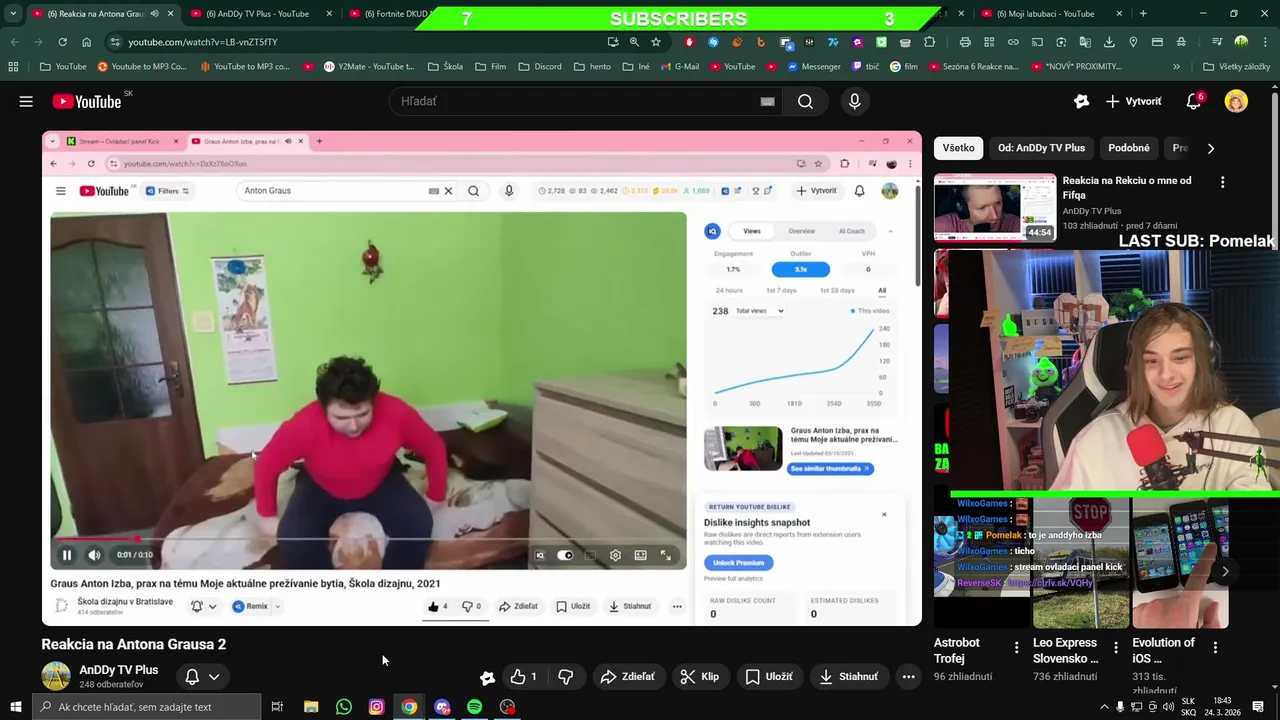Open options for Evolution of iOS video
Viewport: 1280px width, 720px height.
(1215, 648)
